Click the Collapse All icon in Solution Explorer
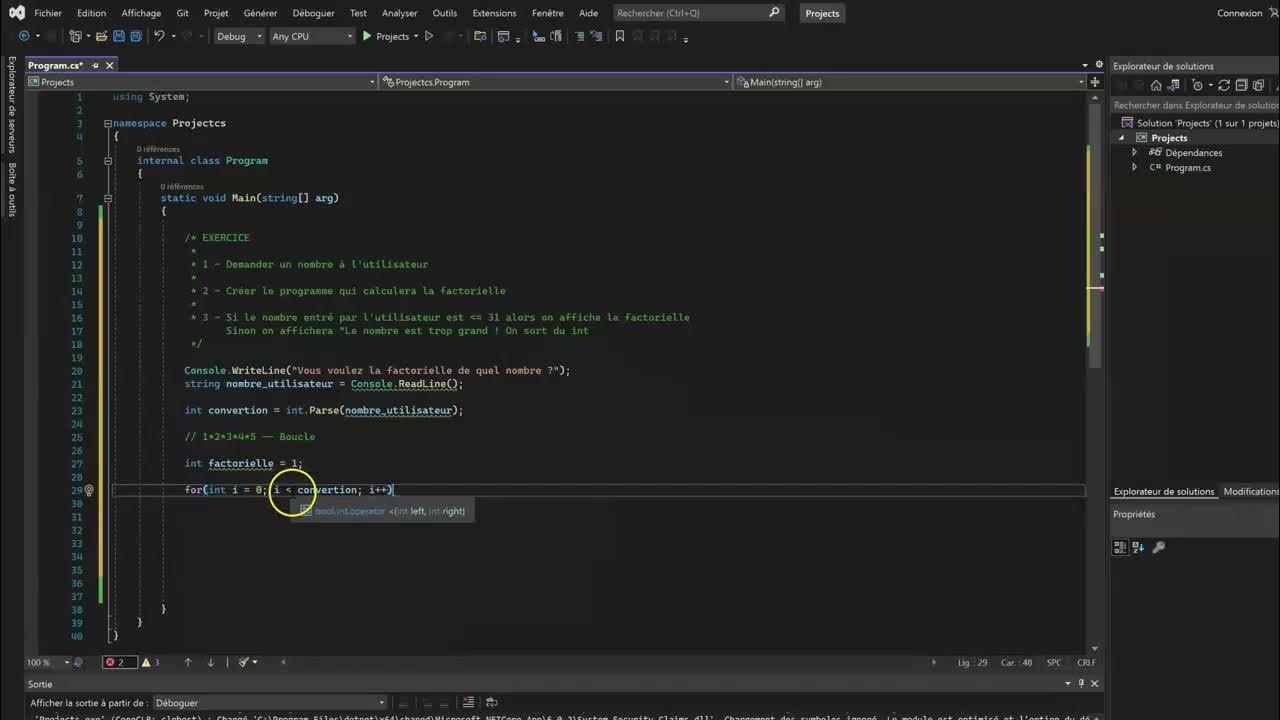This screenshot has height=720, width=1280. point(1241,85)
